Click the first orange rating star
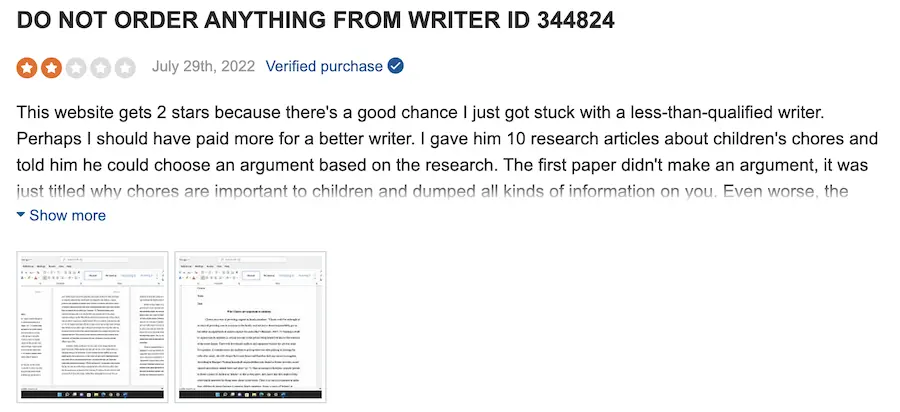The height and width of the screenshot is (412, 900). [26, 67]
